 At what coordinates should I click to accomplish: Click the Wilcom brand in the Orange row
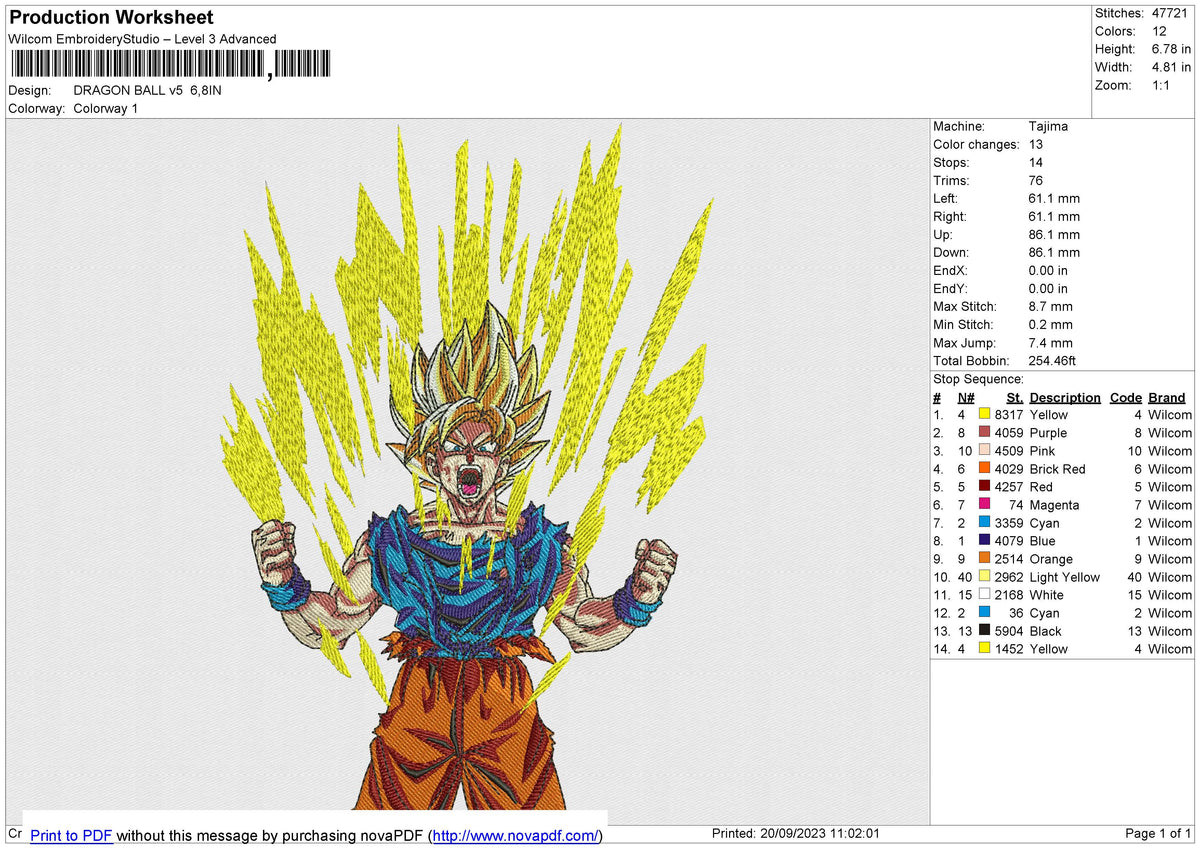click(1170, 559)
